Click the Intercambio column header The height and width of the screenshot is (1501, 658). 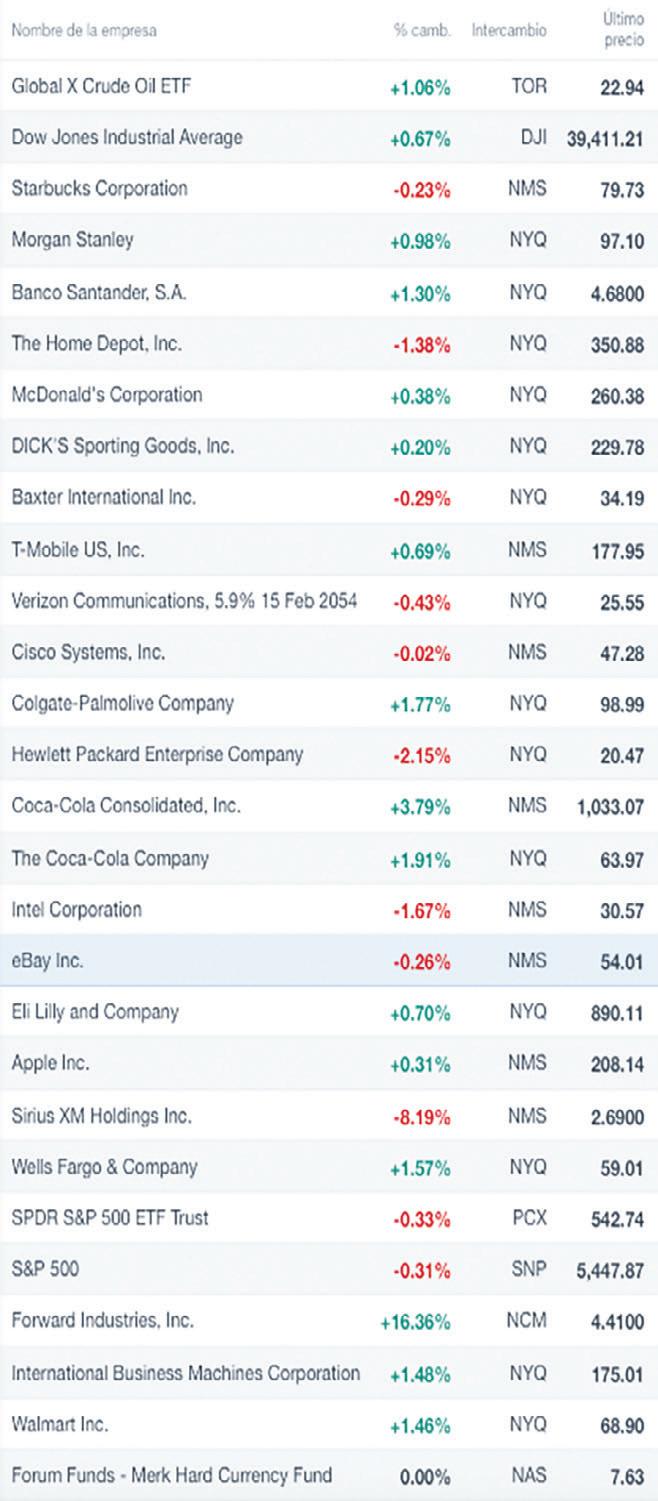509,30
